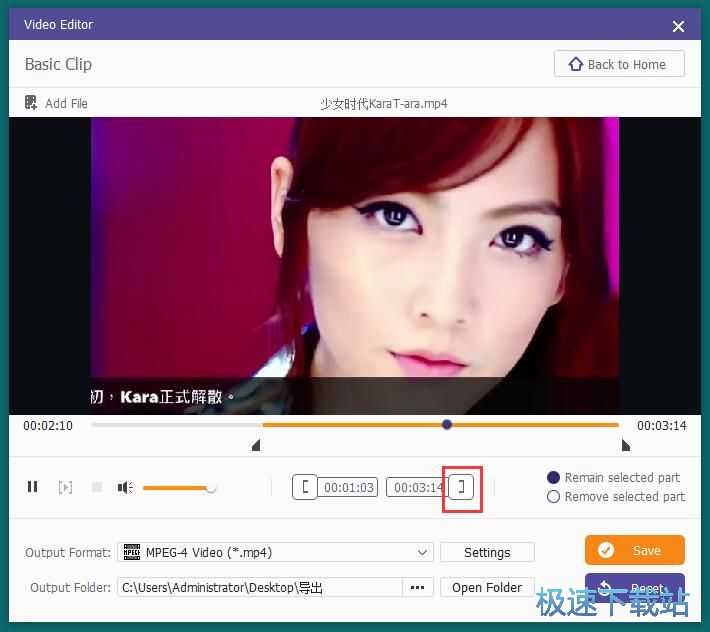The width and height of the screenshot is (710, 632).
Task: Click the MPEG format icon in dropdown
Action: point(132,552)
